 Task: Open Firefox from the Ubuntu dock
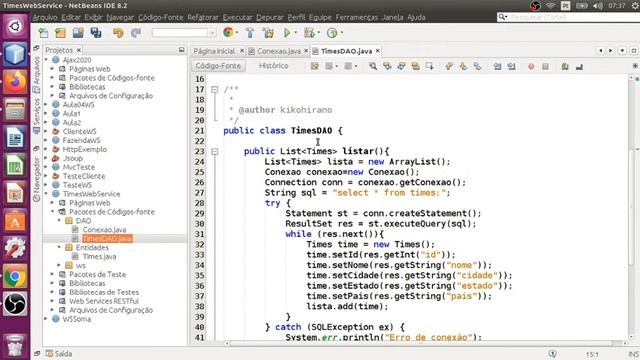[x=15, y=82]
